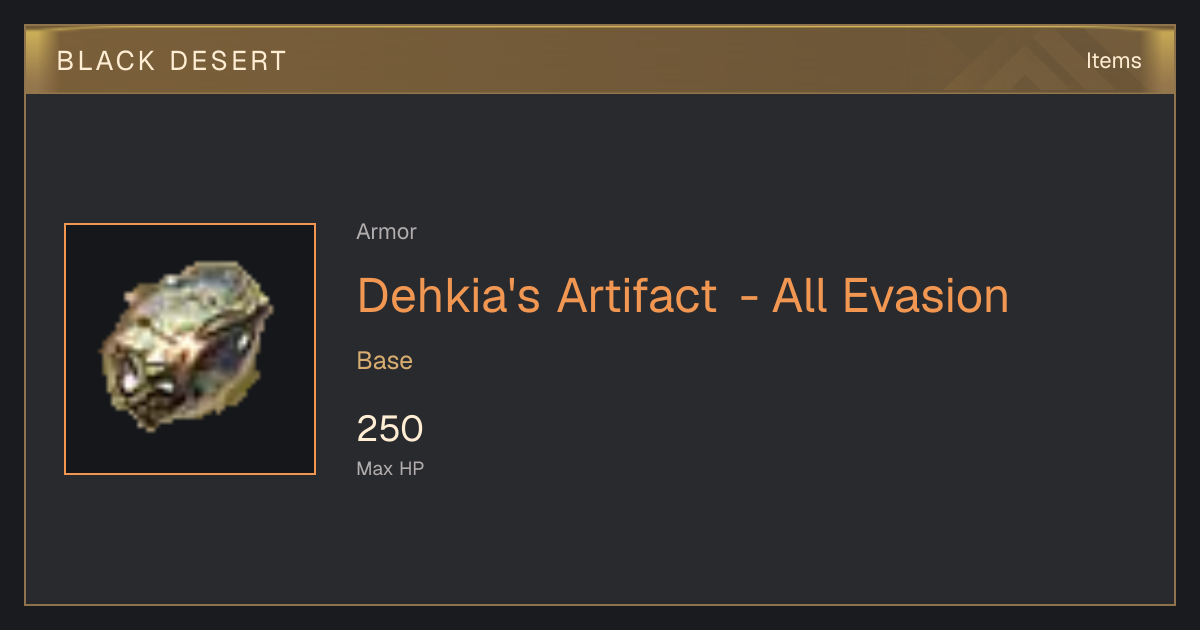This screenshot has height=630, width=1200.
Task: Click the gold header banner bar
Action: [x=600, y=60]
